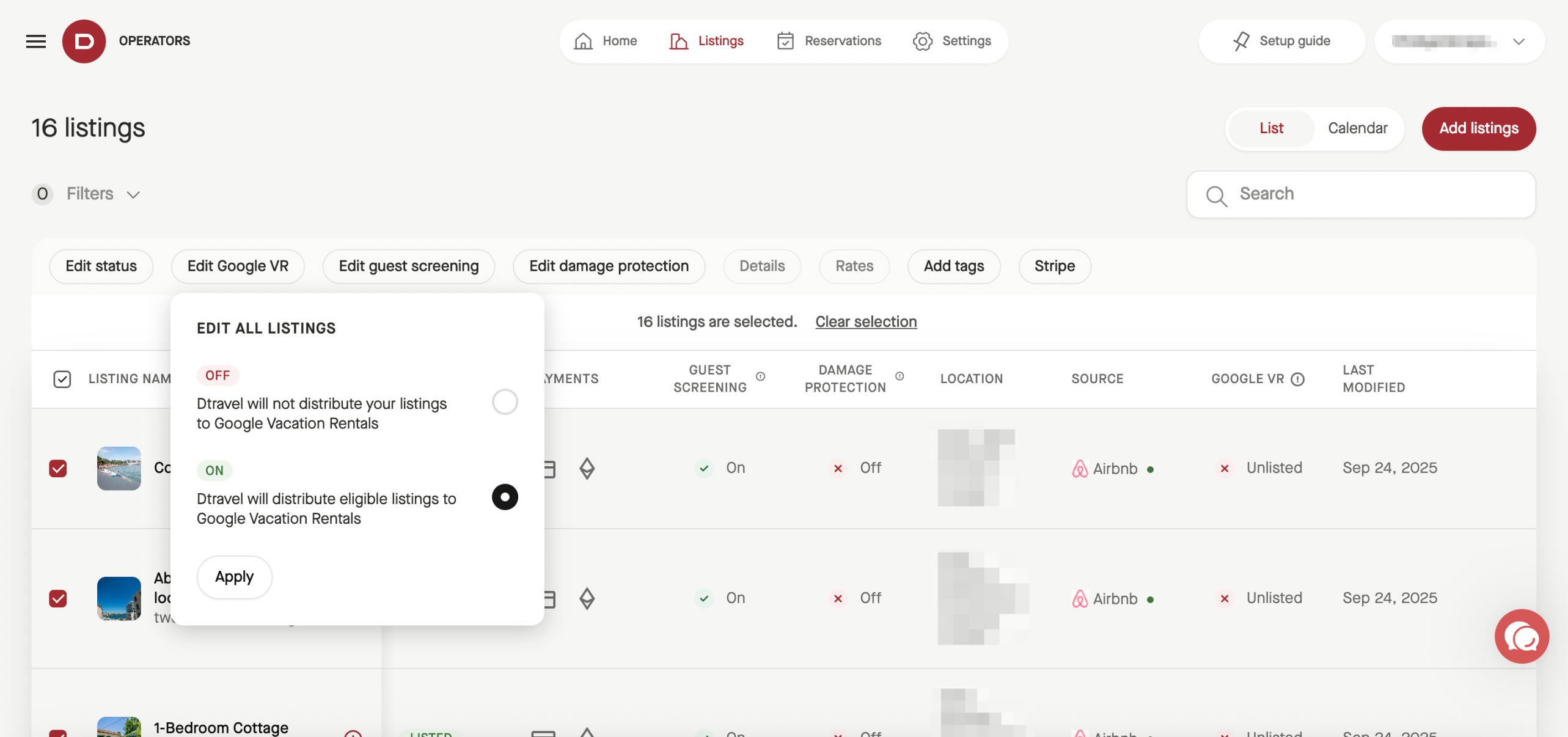Switch to List view

[x=1271, y=128]
